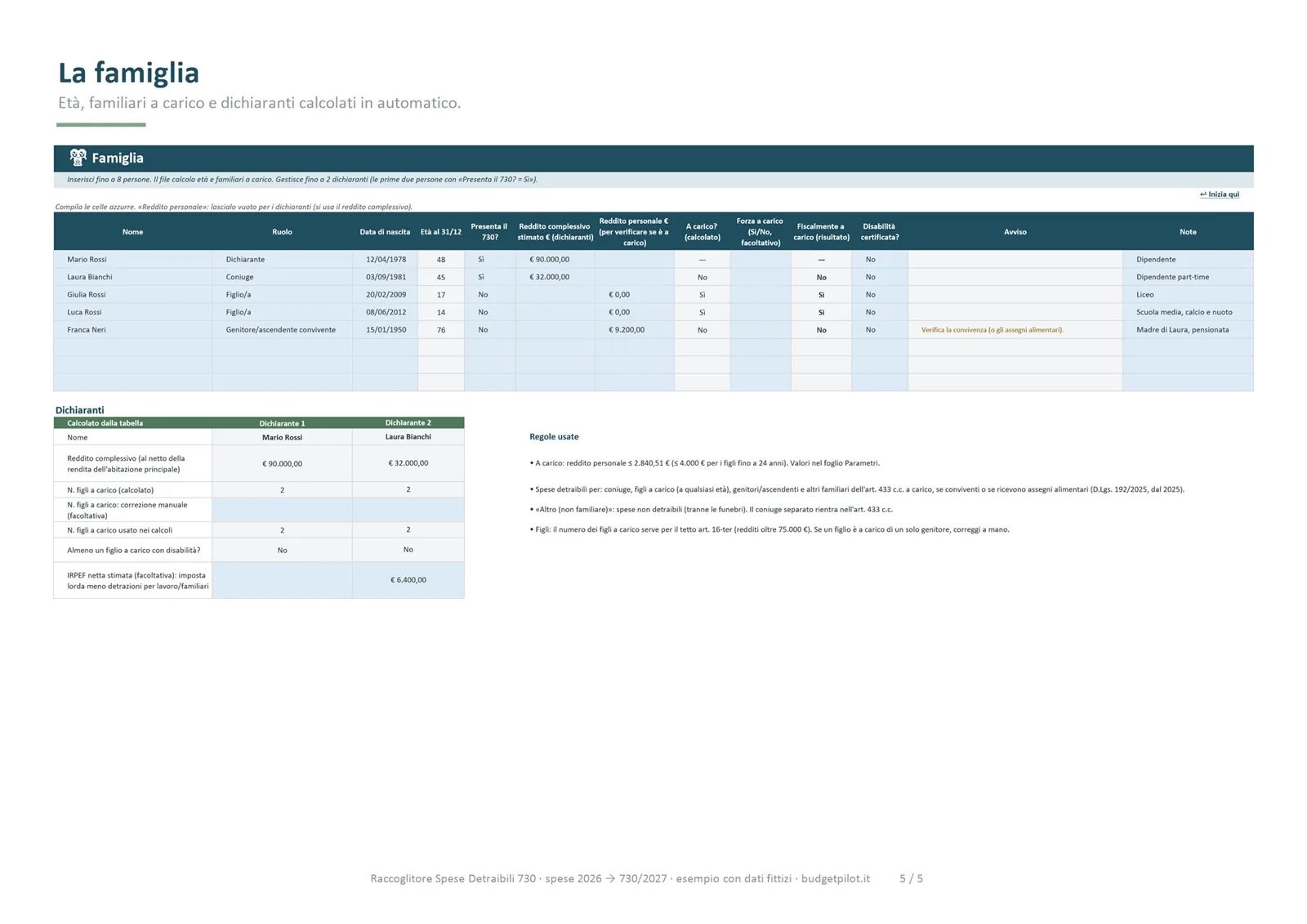1307x924 pixels.
Task: Select the 'Coniuge' role cell
Action: point(283,277)
